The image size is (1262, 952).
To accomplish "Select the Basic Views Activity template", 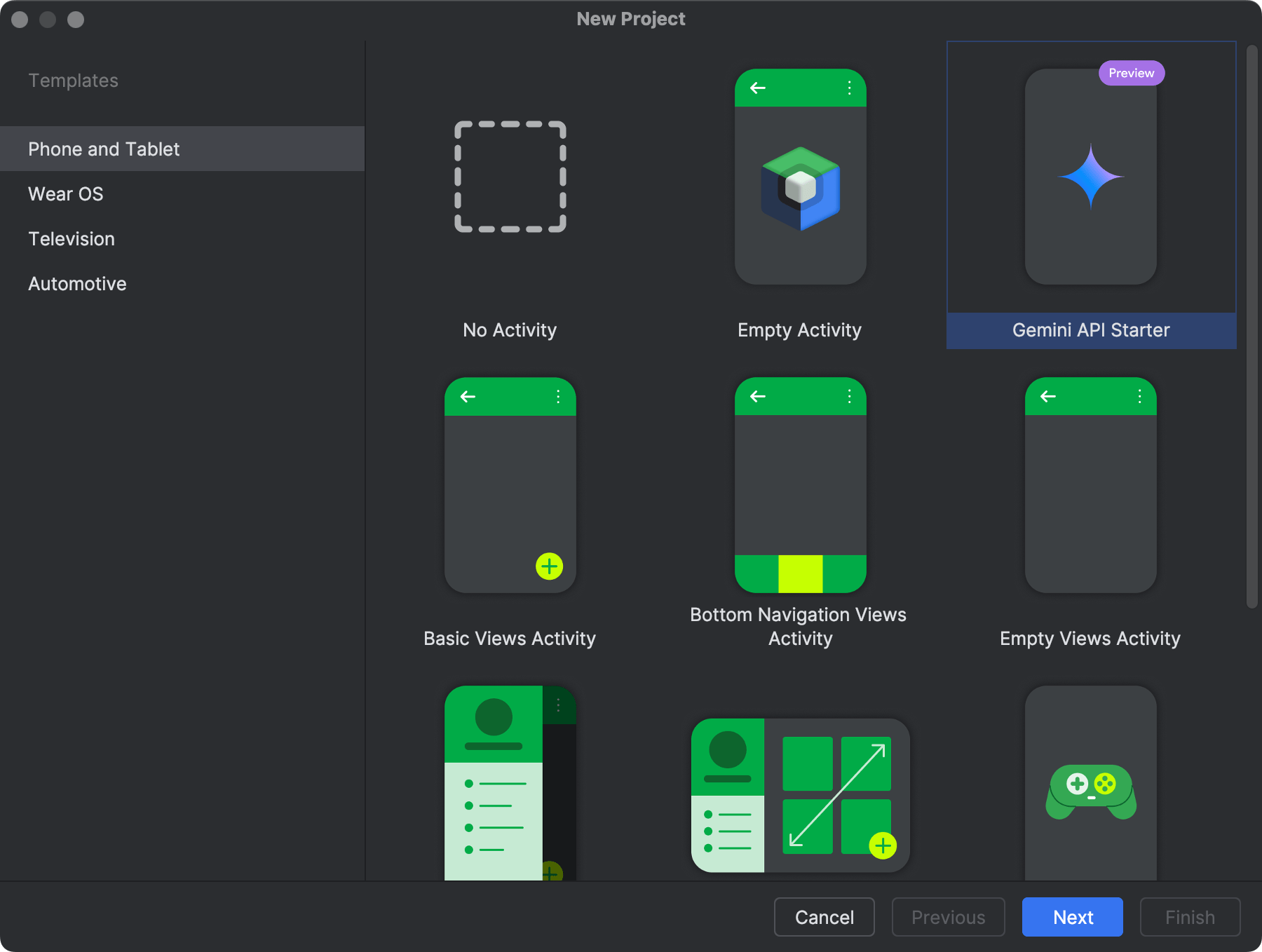I will (x=510, y=484).
